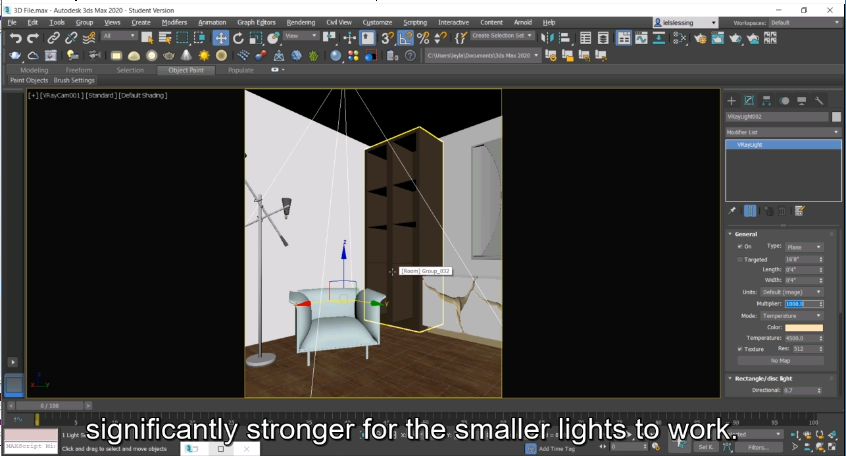Activate the Select and Link tool
Viewport: 846px width, 456px height.
pyautogui.click(x=53, y=38)
